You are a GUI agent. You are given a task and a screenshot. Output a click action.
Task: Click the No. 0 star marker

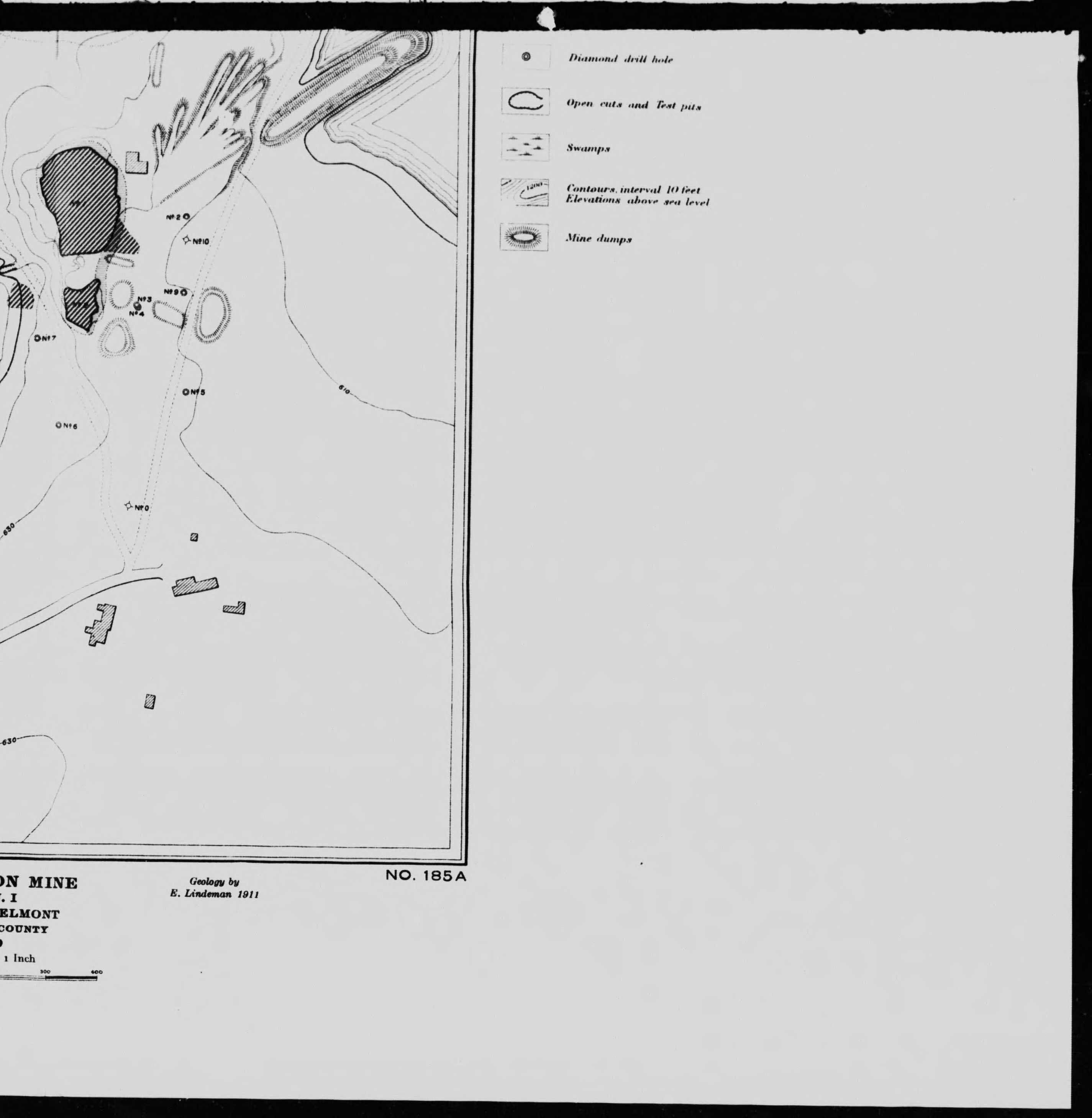click(x=129, y=507)
